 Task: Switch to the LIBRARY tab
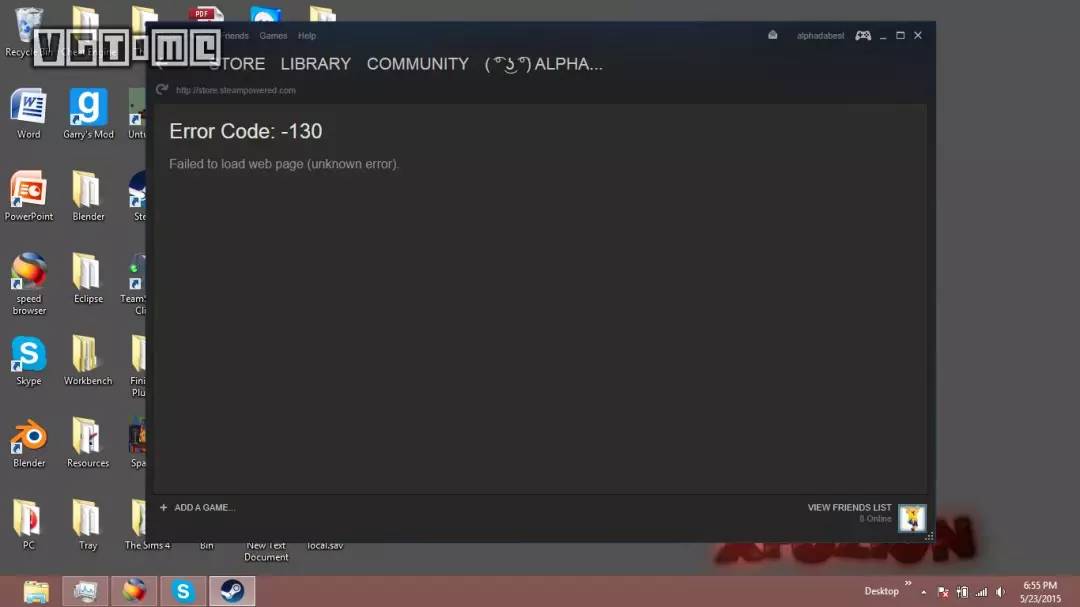click(315, 64)
